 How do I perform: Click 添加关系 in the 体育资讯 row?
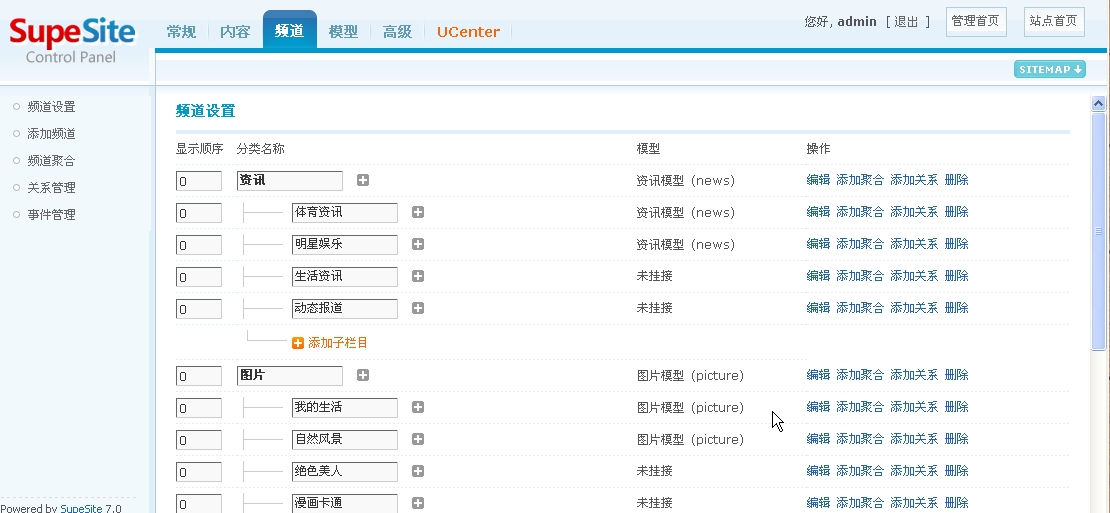913,212
